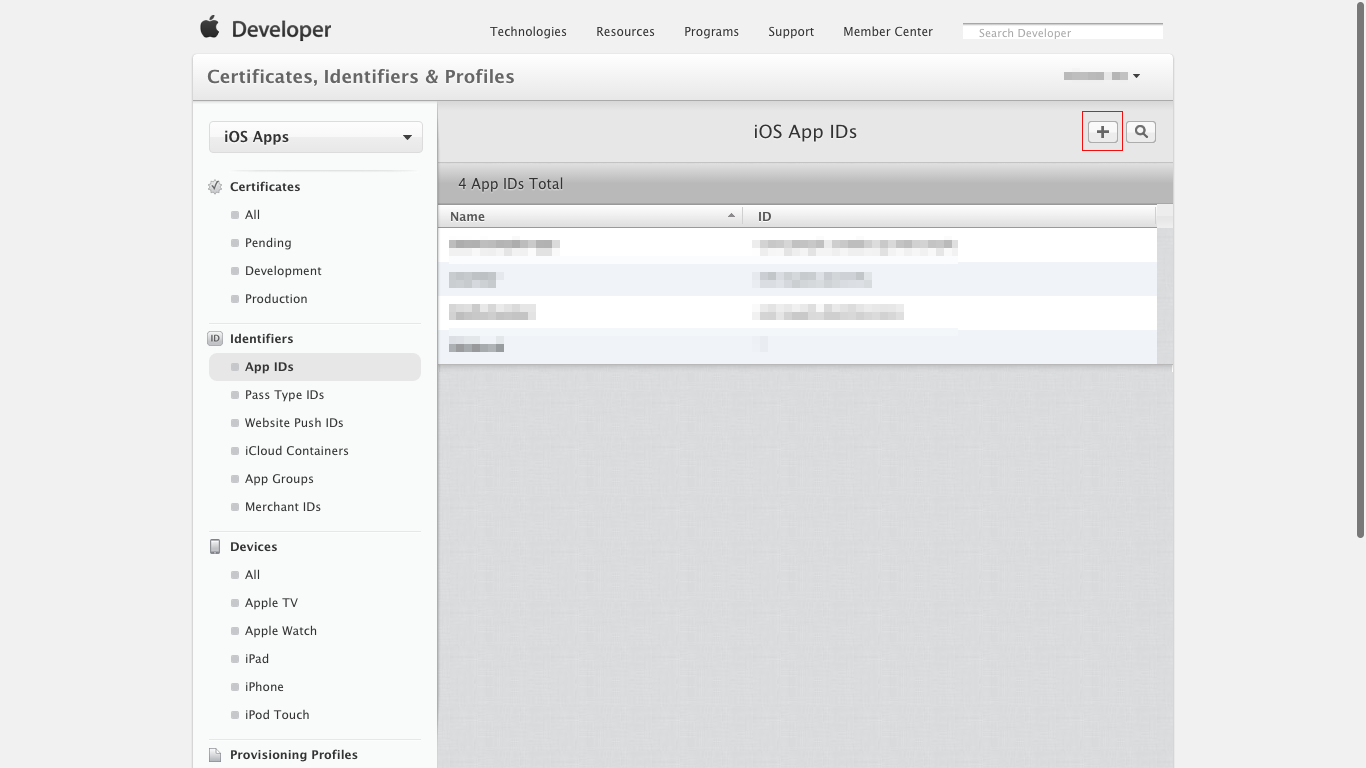
Task: Open the Resources menu
Action: coord(625,32)
